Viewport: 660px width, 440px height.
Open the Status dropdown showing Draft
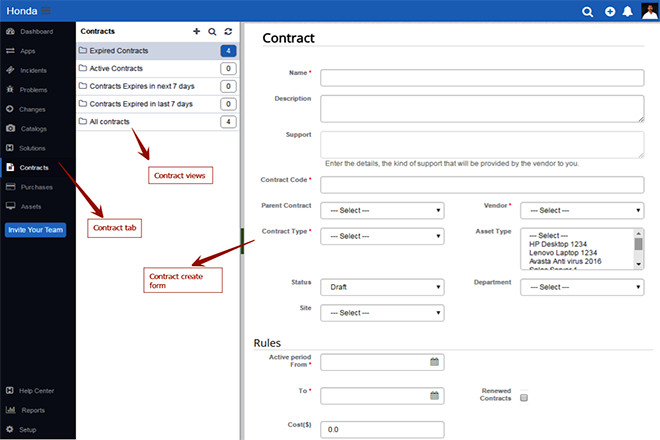click(382, 287)
